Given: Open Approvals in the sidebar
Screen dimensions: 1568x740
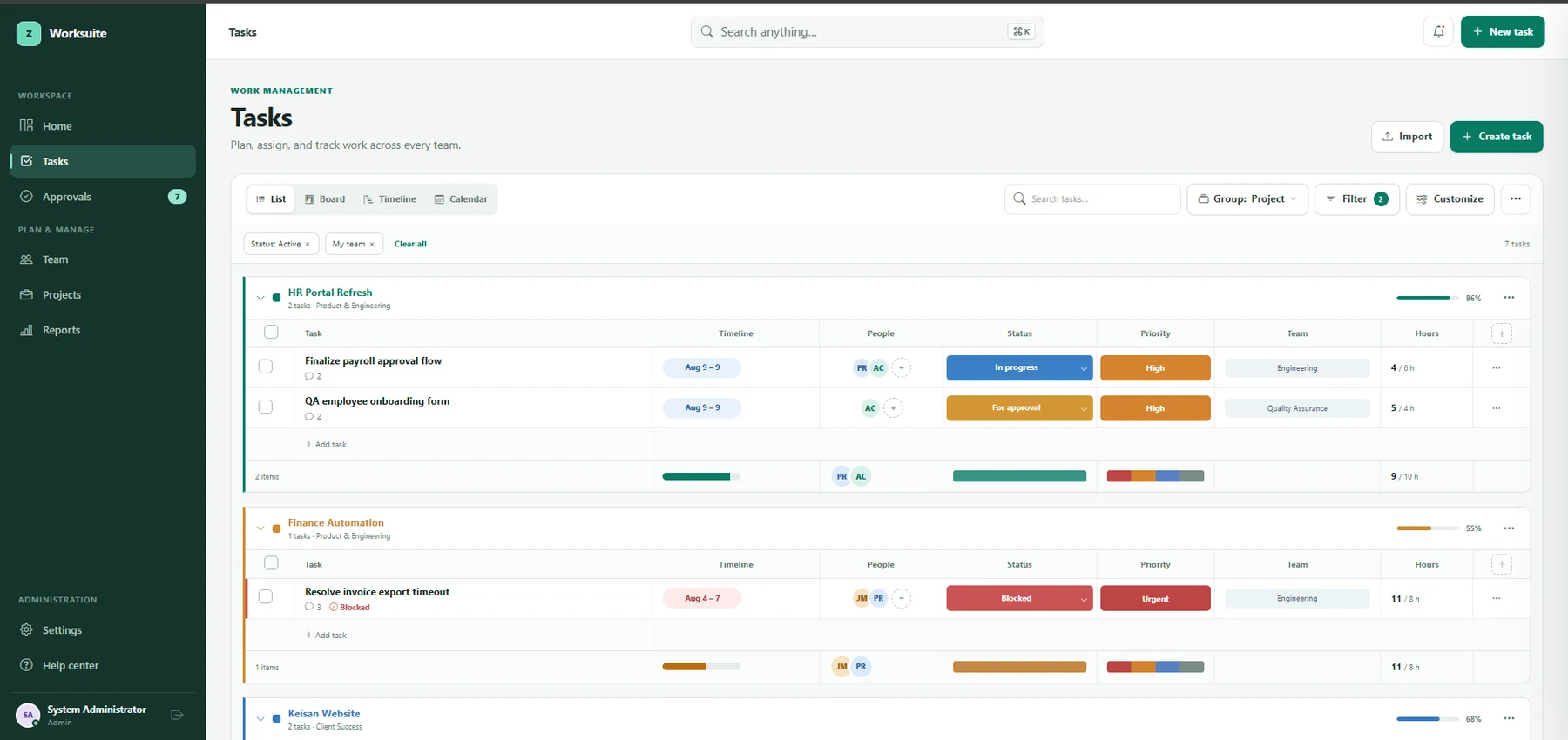Looking at the screenshot, I should tap(103, 197).
